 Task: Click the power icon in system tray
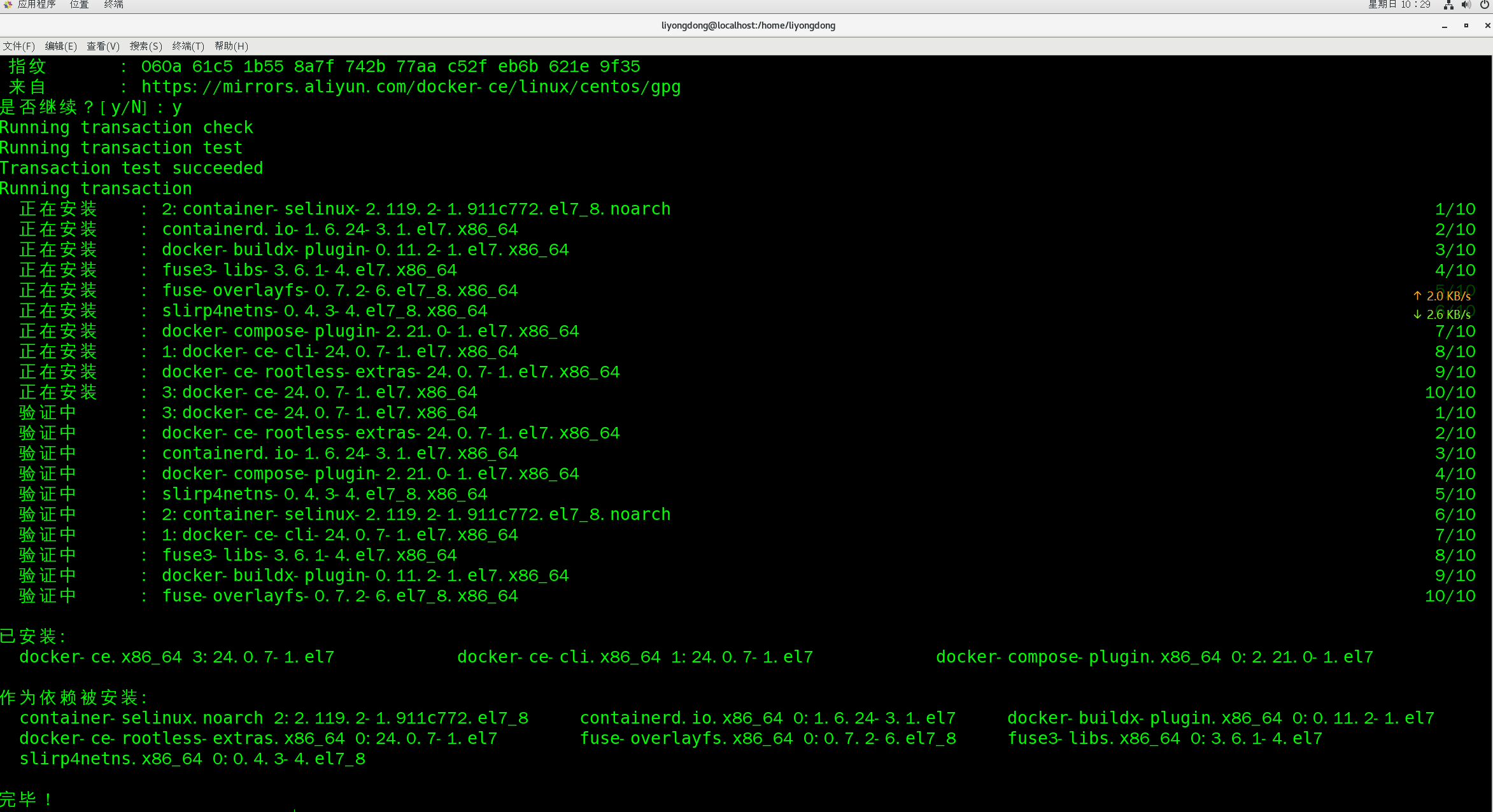click(1485, 4)
